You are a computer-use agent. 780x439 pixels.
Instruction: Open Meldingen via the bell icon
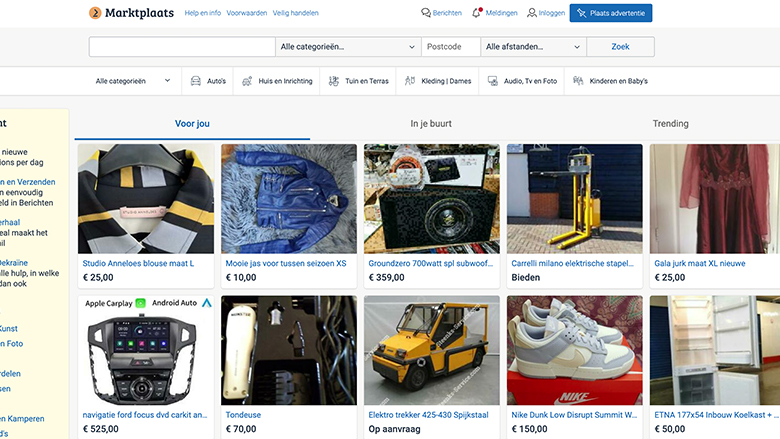(476, 13)
